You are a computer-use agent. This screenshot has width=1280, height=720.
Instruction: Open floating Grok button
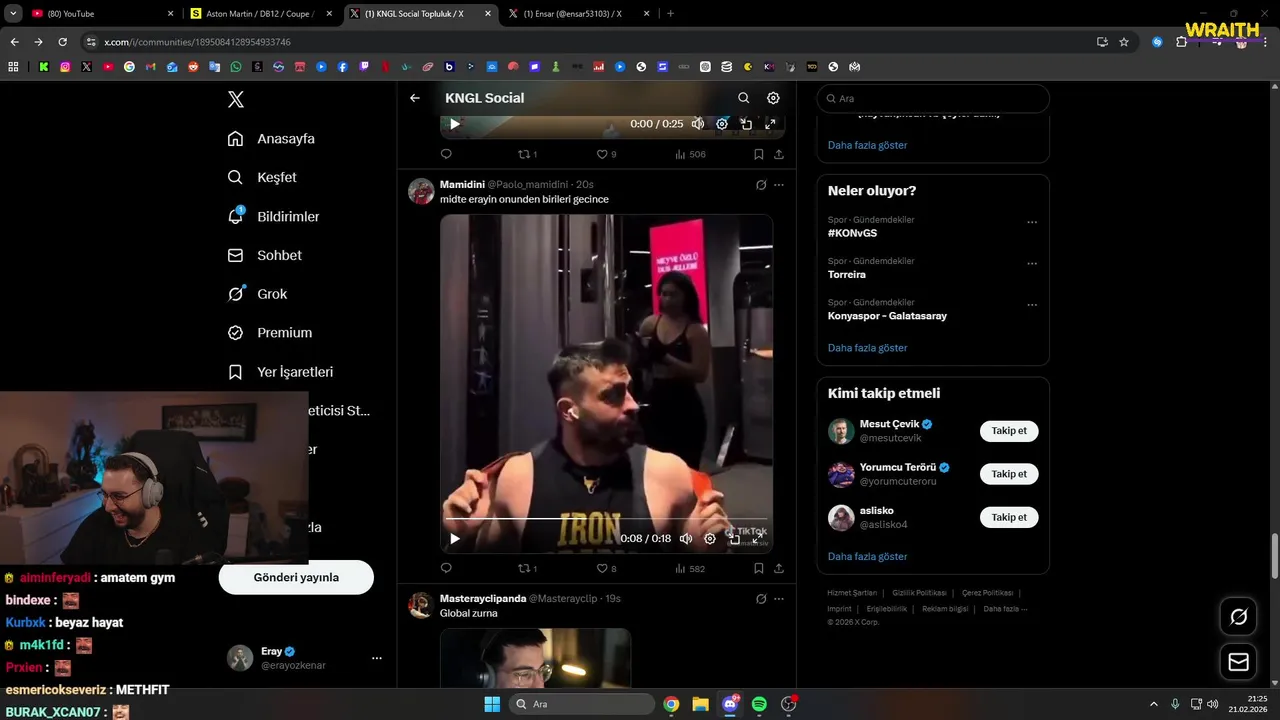point(1238,617)
